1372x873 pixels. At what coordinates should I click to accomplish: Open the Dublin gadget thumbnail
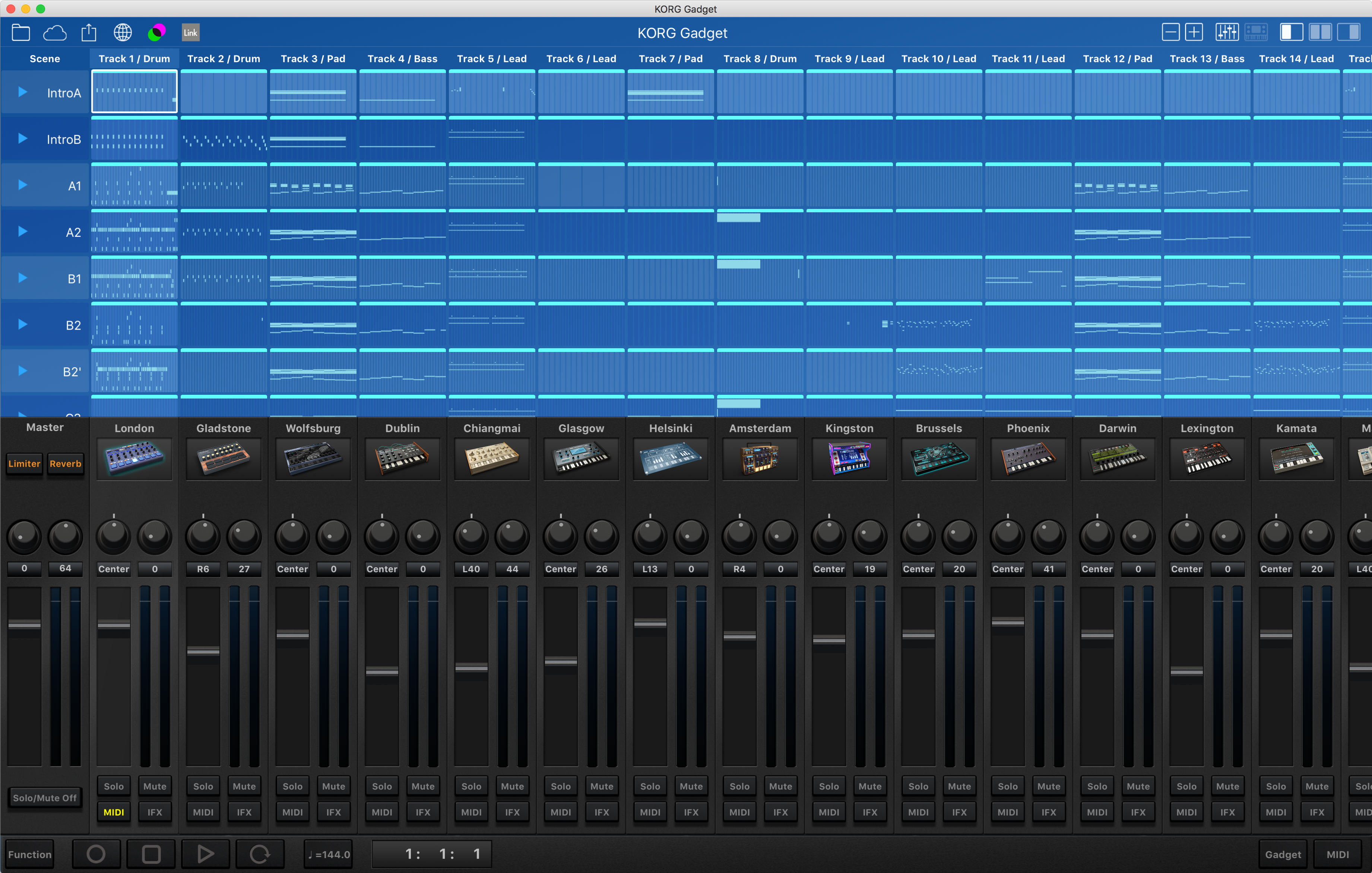coord(403,459)
